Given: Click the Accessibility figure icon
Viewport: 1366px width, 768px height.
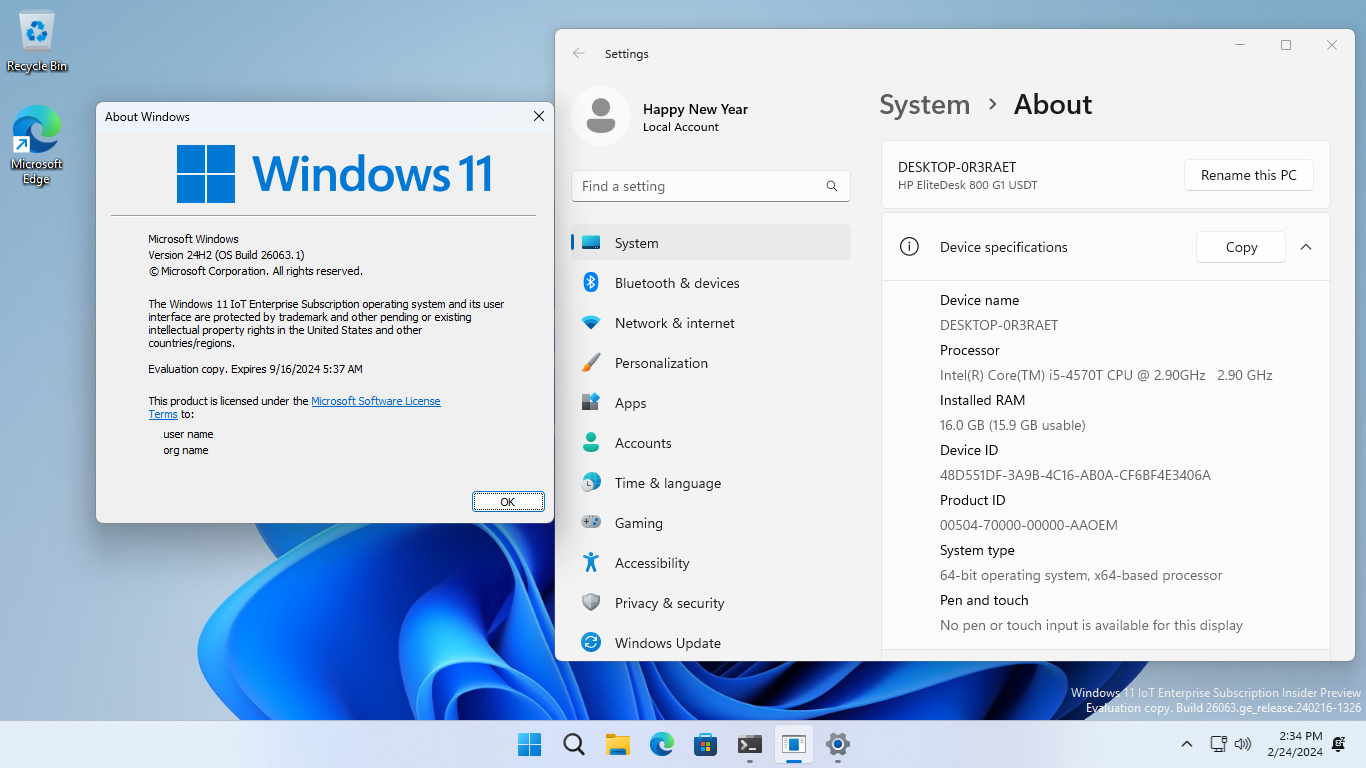Looking at the screenshot, I should [591, 563].
